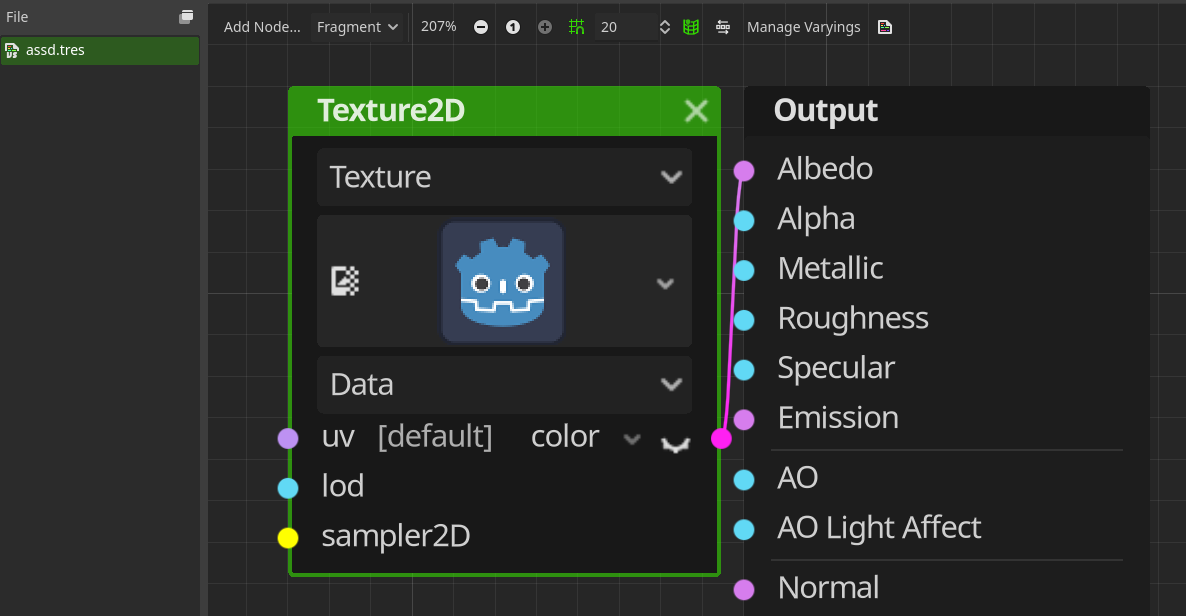Viewport: 1186px width, 616px height.
Task: Click the arrange selected nodes icon
Action: (x=723, y=27)
